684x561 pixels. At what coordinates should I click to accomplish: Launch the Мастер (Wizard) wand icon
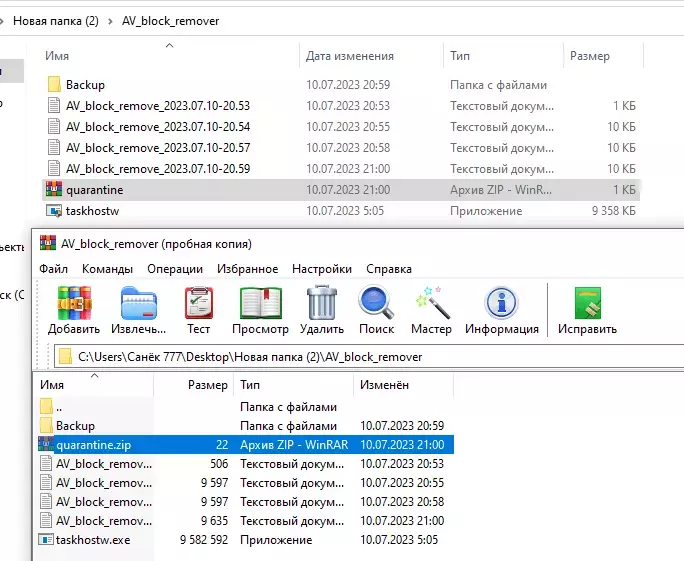click(431, 303)
